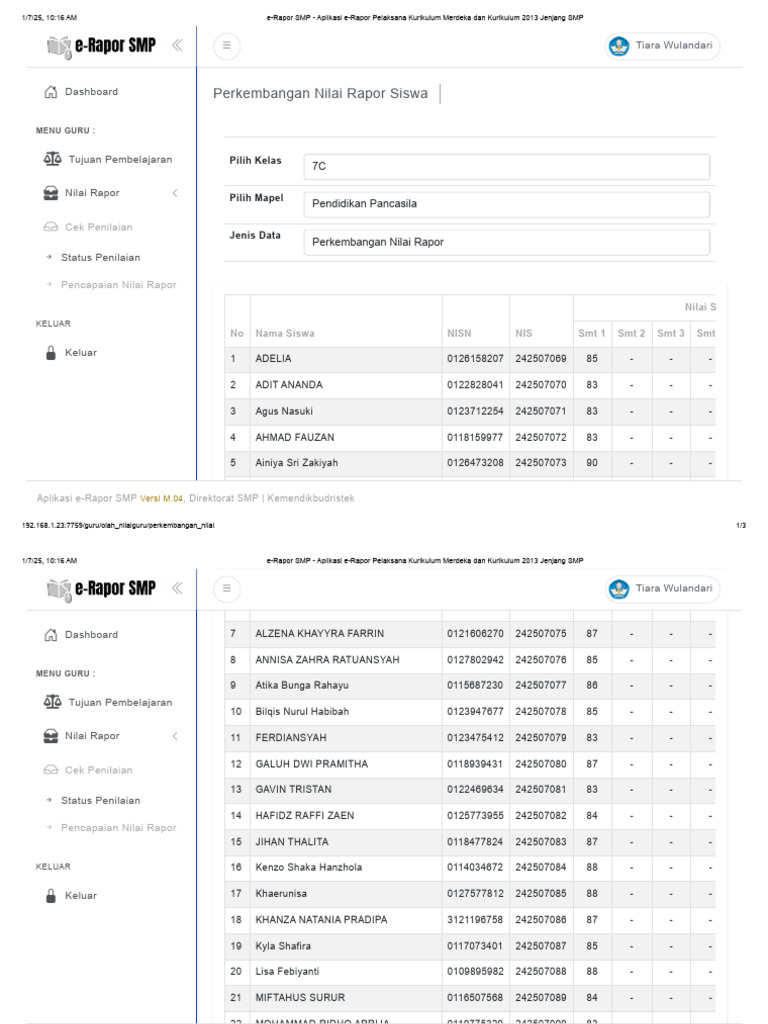Screen dimensions: 768x1024
Task: Click the Smt 1 column header
Action: (x=592, y=334)
